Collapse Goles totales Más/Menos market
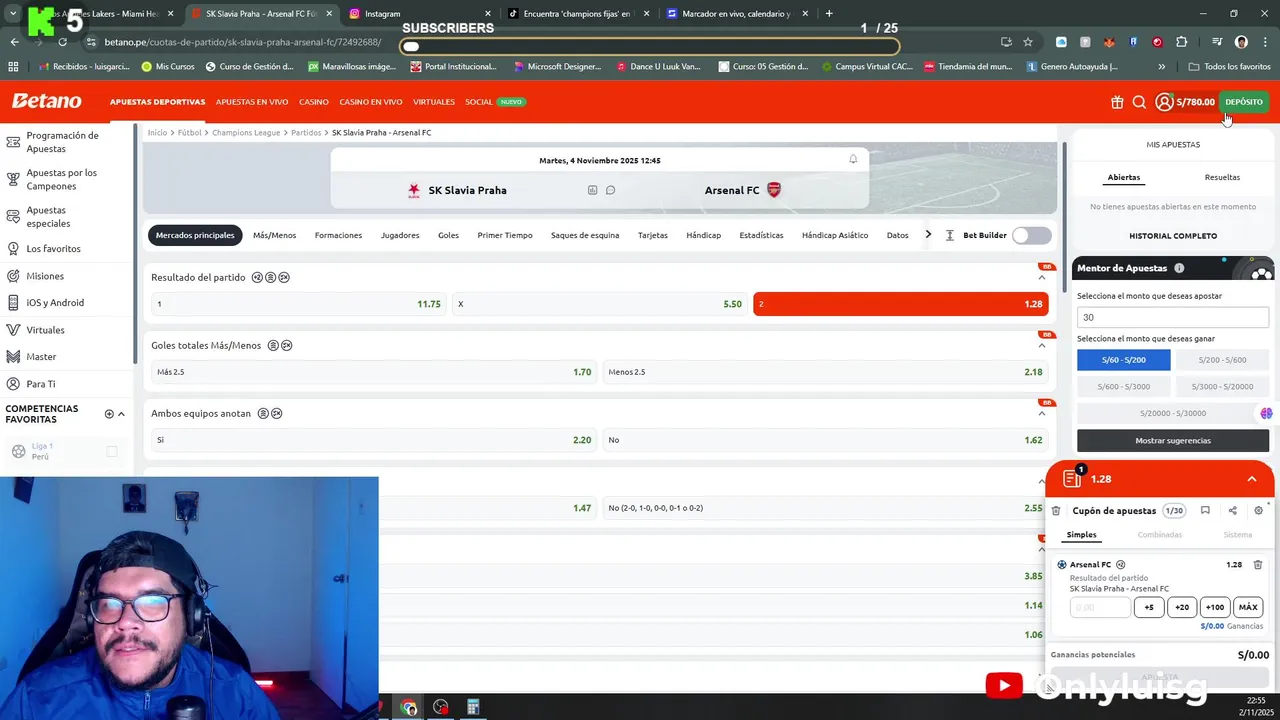The height and width of the screenshot is (720, 1280). point(1042,346)
